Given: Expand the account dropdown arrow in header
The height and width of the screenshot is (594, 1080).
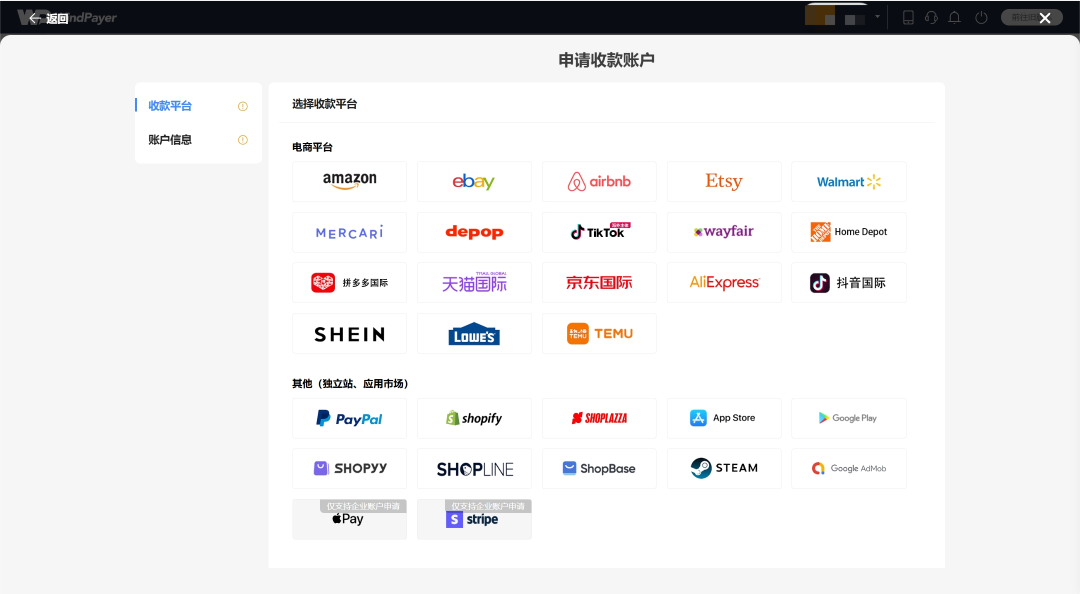Looking at the screenshot, I should 878,17.
